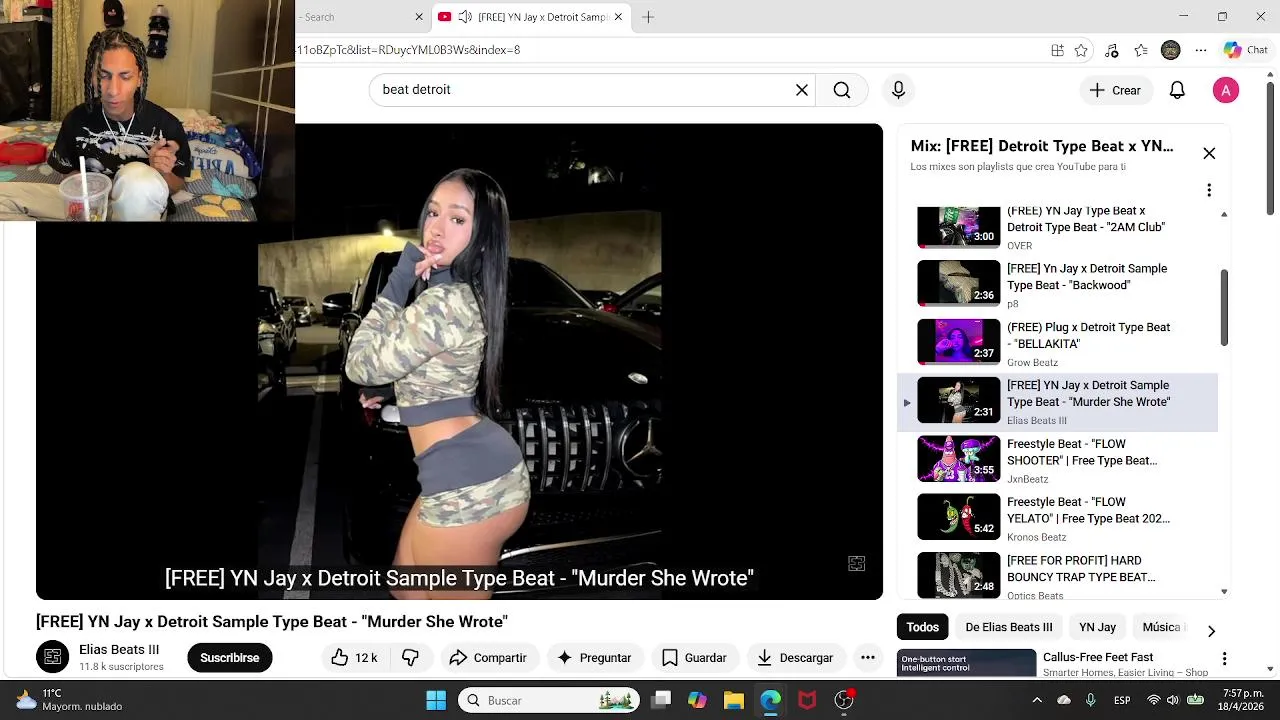Image resolution: width=1280 pixels, height=720 pixels.
Task: Show more filter chips with right arrow
Action: [x=1211, y=631]
